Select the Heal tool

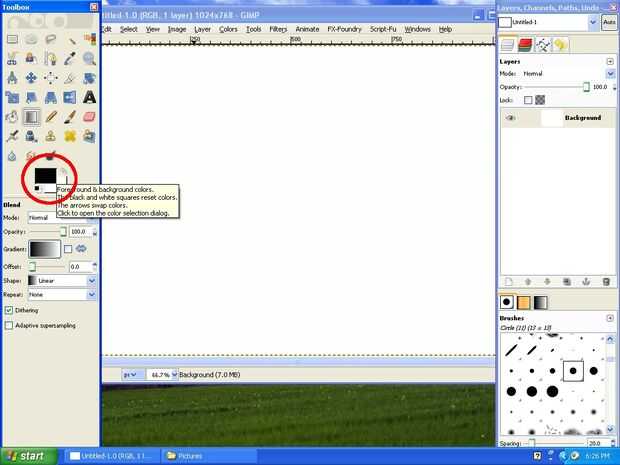pyautogui.click(x=70, y=136)
